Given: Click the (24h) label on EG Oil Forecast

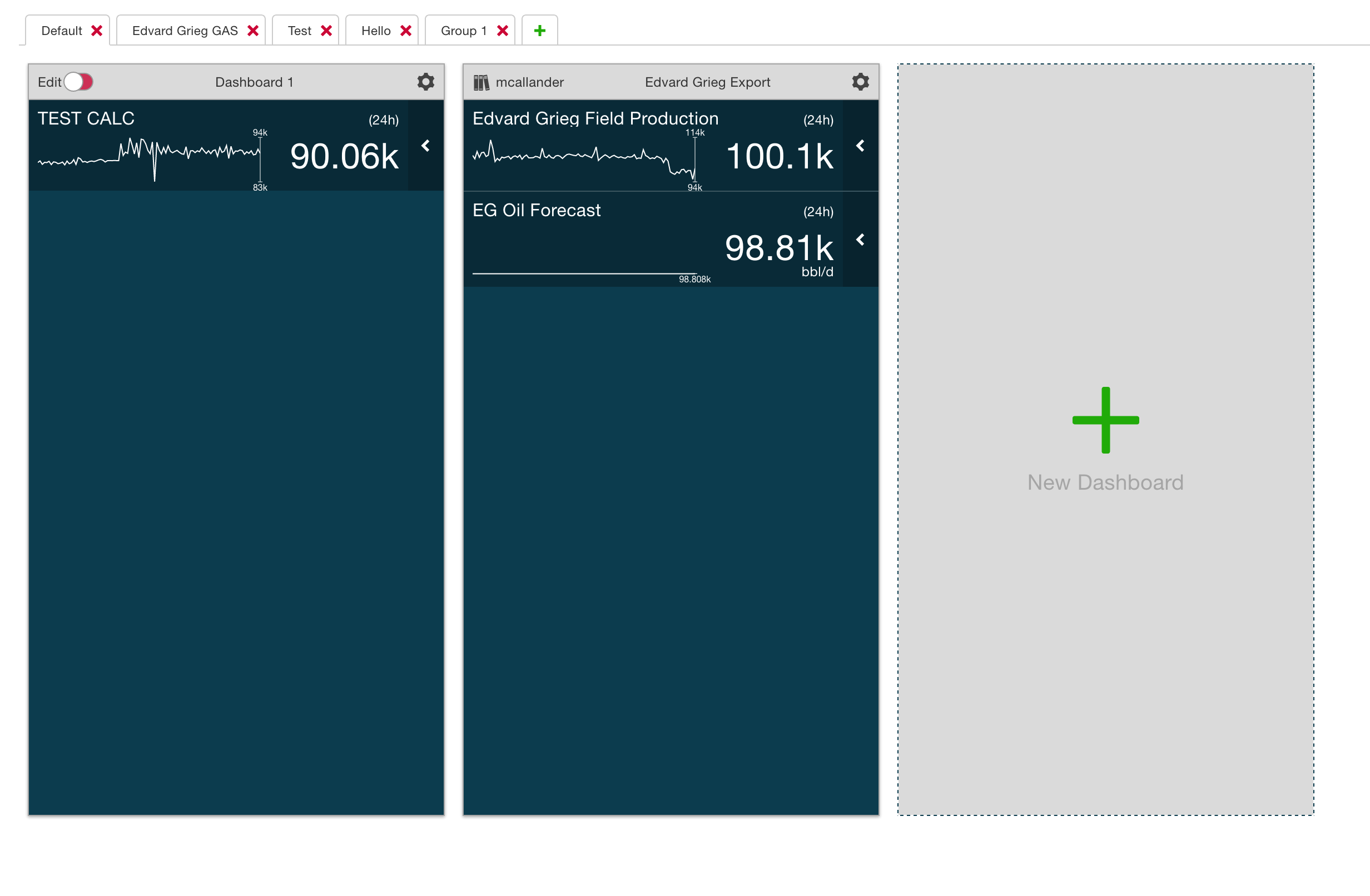Looking at the screenshot, I should pyautogui.click(x=818, y=212).
